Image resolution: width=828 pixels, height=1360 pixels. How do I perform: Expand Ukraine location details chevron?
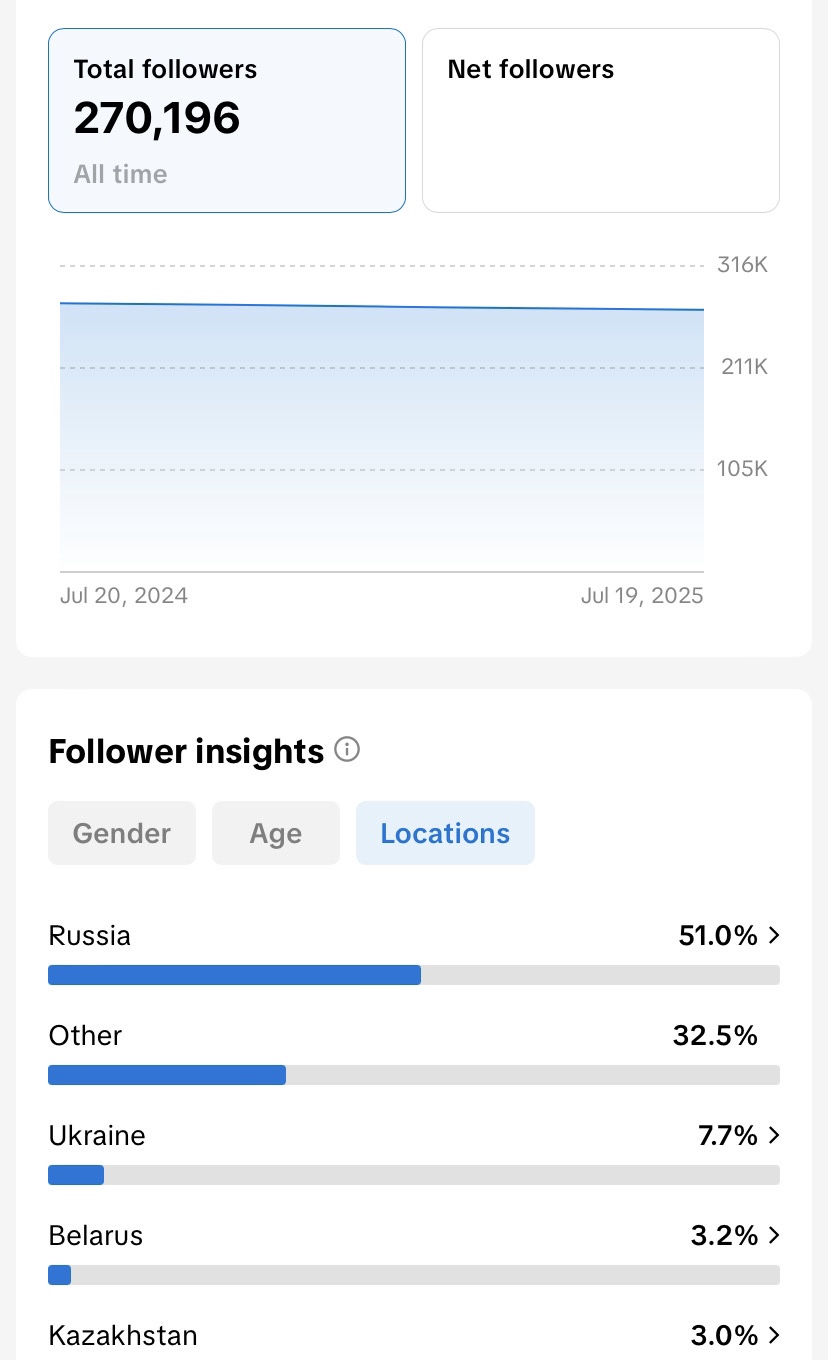coord(773,1136)
